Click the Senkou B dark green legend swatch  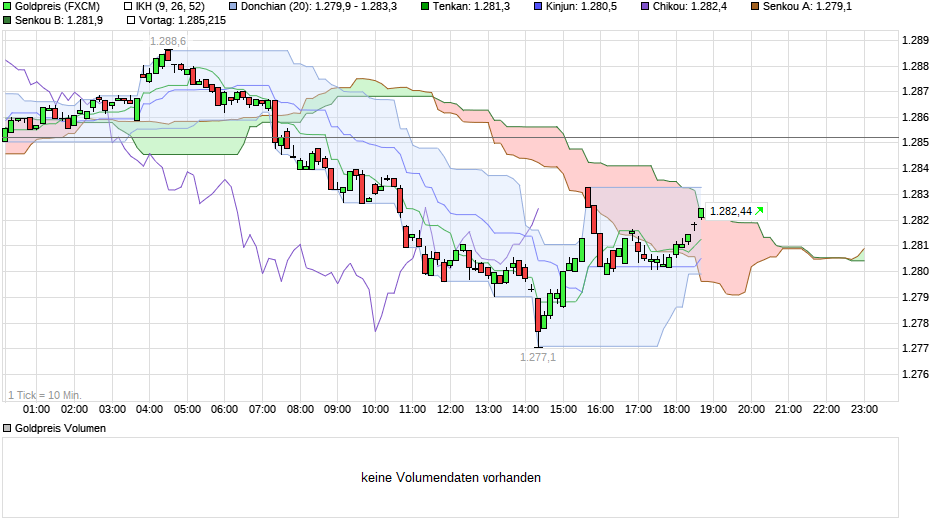pos(9,20)
